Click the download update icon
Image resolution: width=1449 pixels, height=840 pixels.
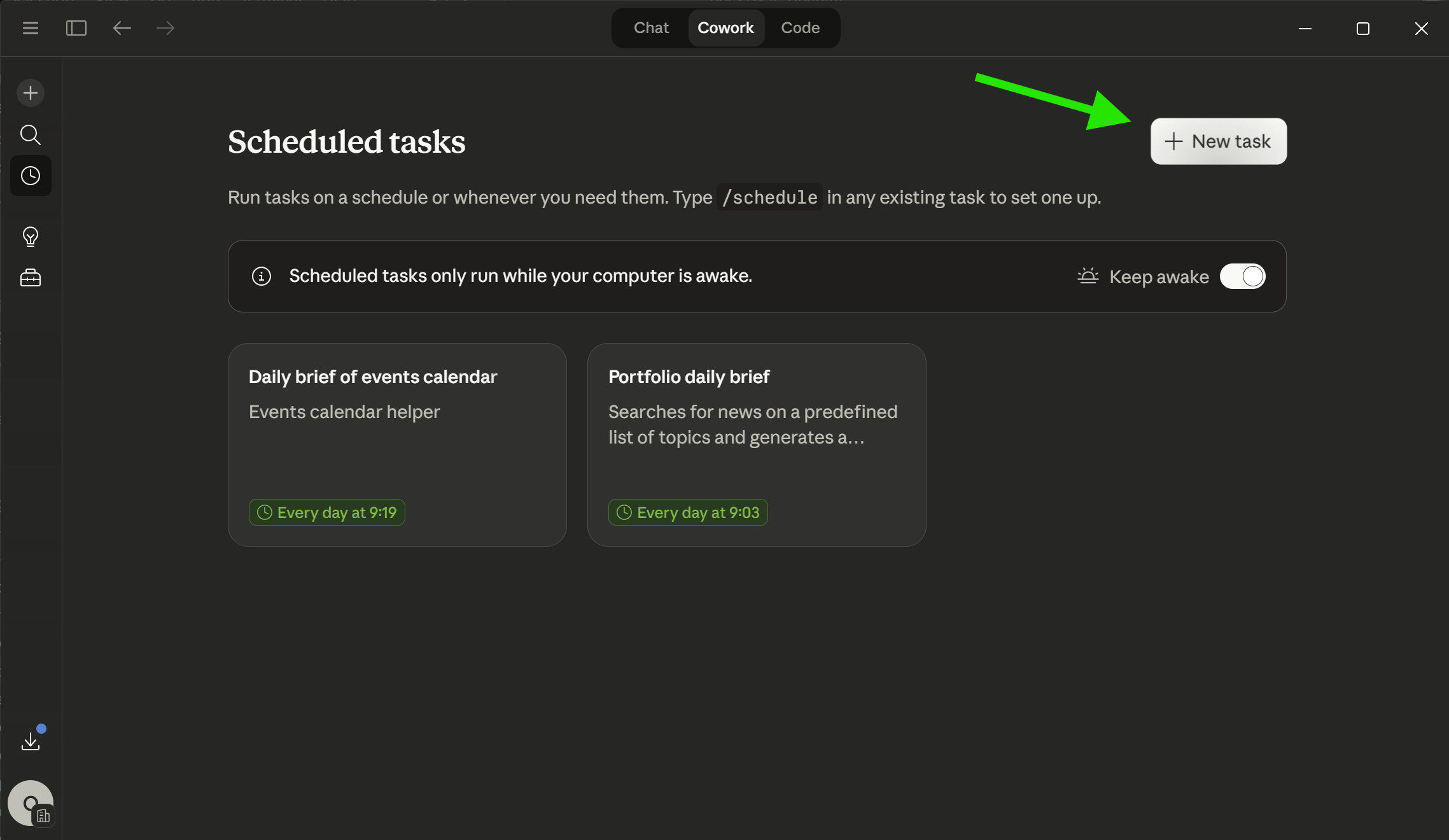31,741
